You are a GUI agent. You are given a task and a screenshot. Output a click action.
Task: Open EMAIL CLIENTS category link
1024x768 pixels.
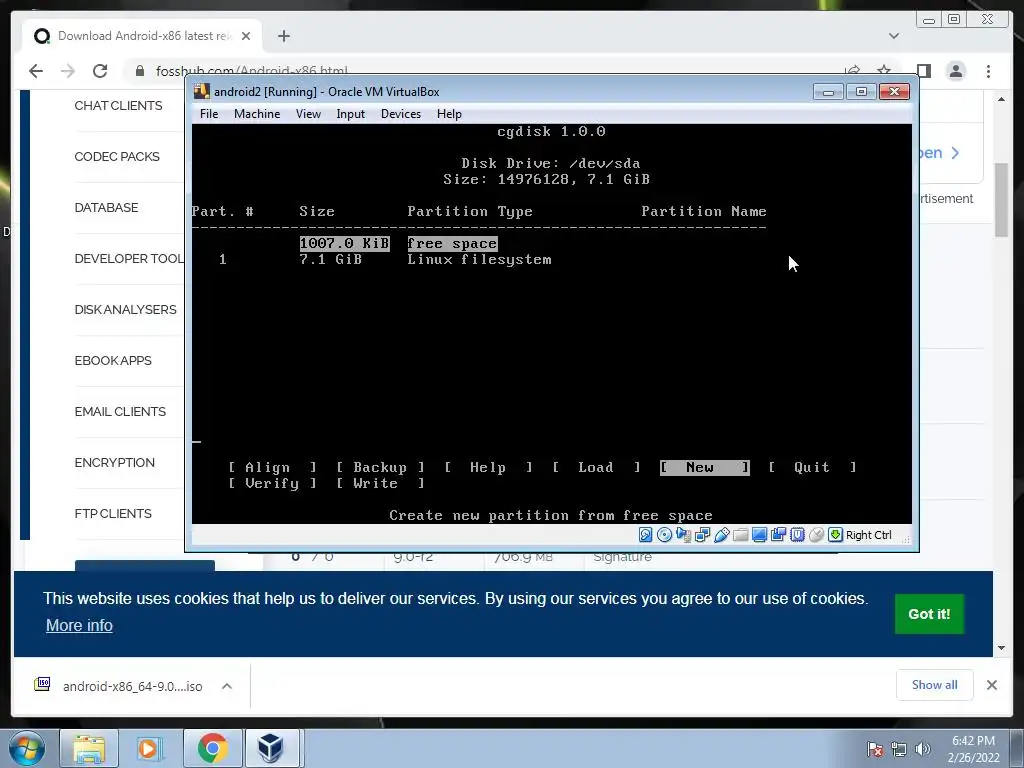[x=120, y=411]
